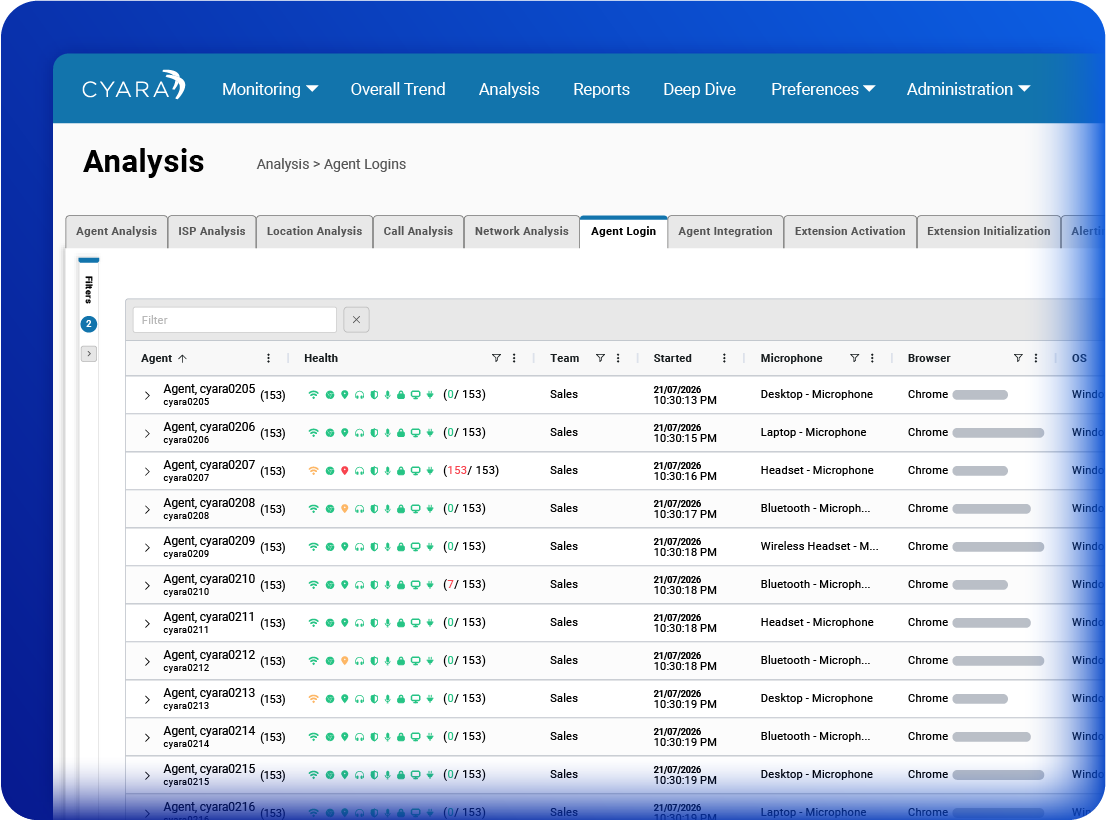Click the Chrome version bar for cyara0206
Image resolution: width=1107 pixels, height=821 pixels.
[x=998, y=433]
